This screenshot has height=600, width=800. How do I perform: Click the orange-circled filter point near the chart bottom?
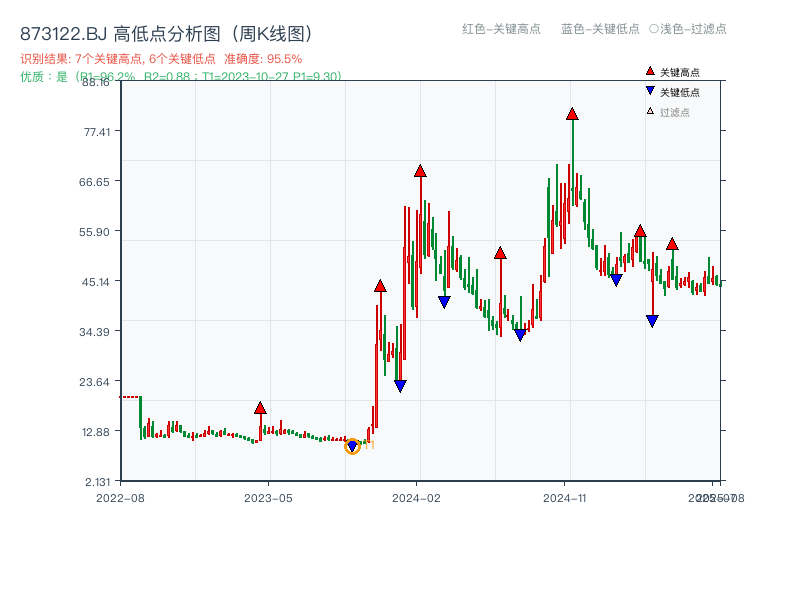pos(353,447)
